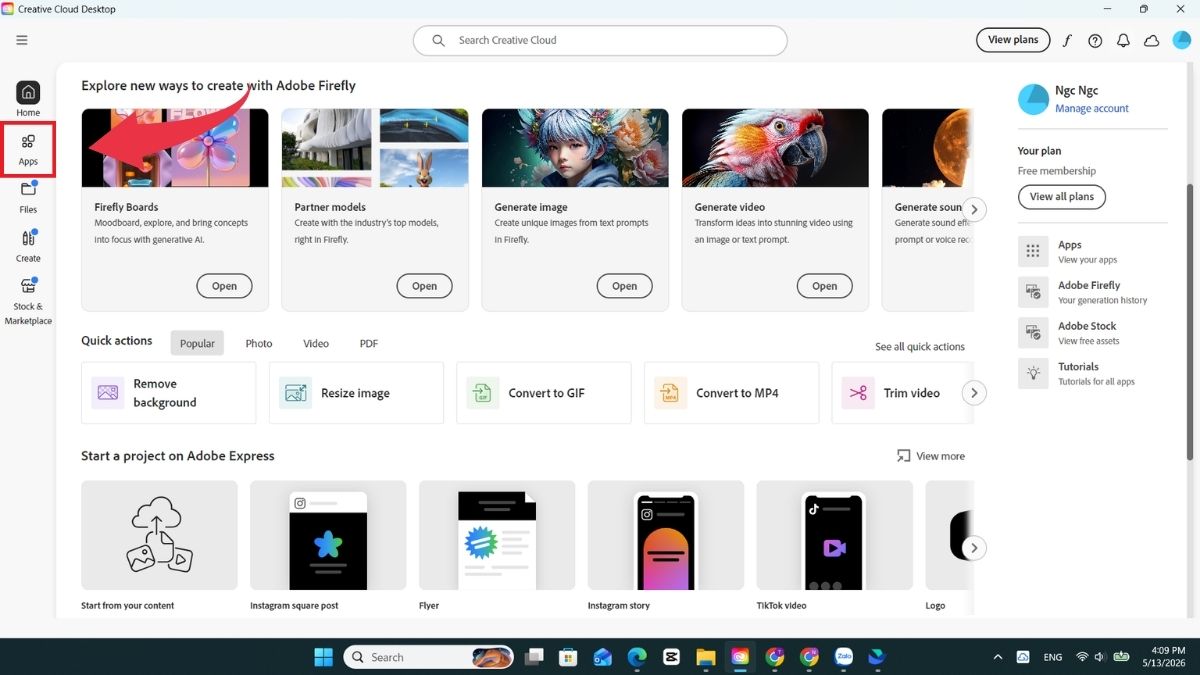1200x675 pixels.
Task: Click the Ngc Ngc profile avatar
Action: tap(1033, 99)
